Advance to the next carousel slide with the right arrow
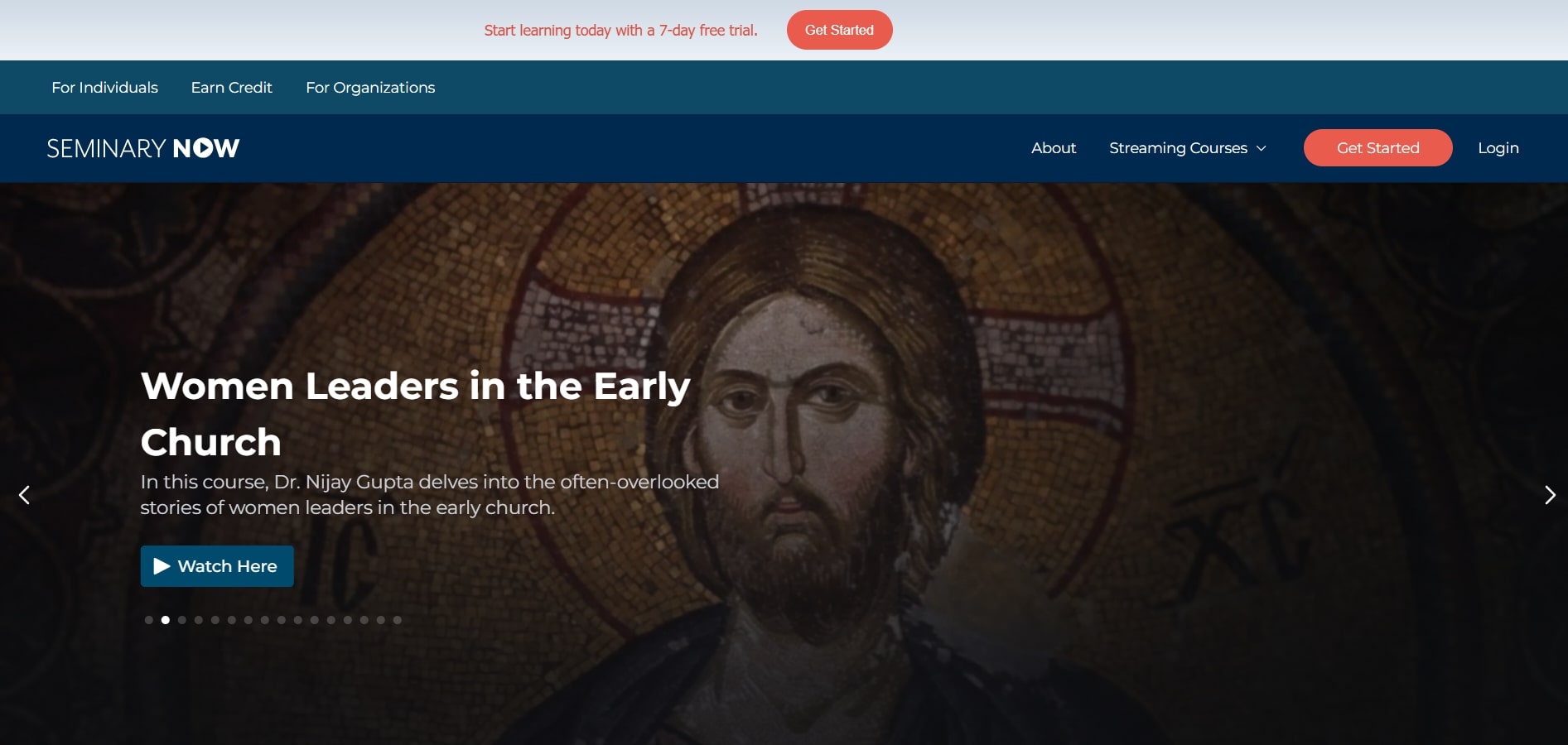The width and height of the screenshot is (1568, 745). point(1550,495)
